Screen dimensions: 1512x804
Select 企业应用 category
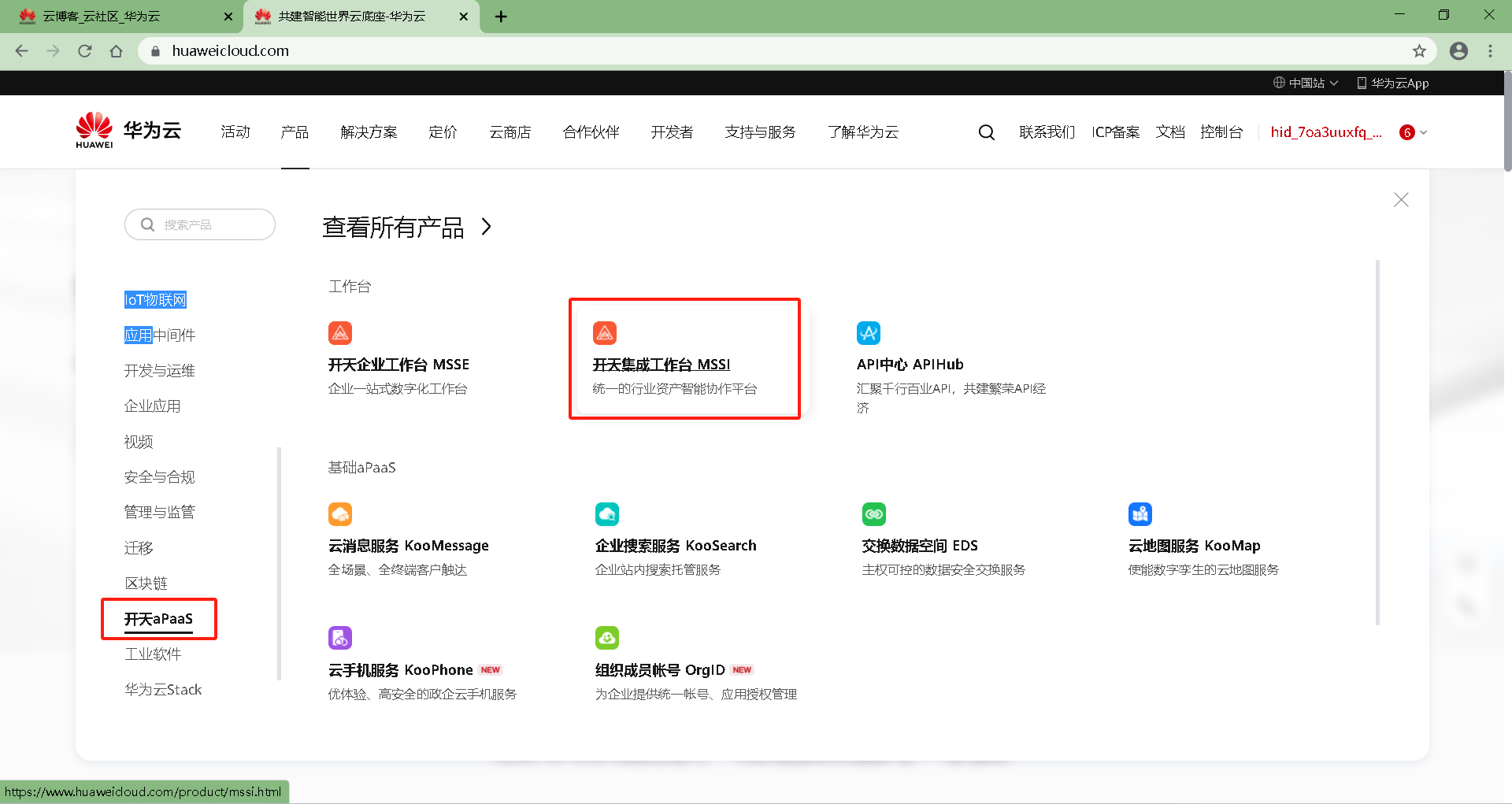pyautogui.click(x=153, y=406)
